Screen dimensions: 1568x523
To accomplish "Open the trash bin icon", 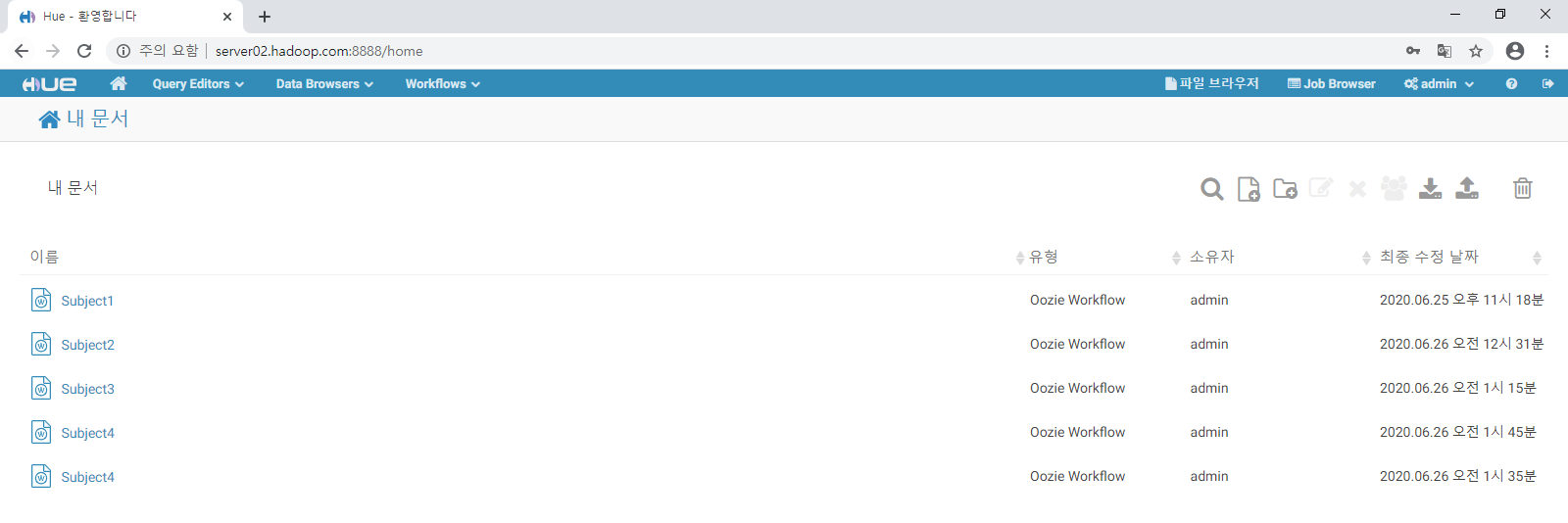I will click(x=1523, y=188).
